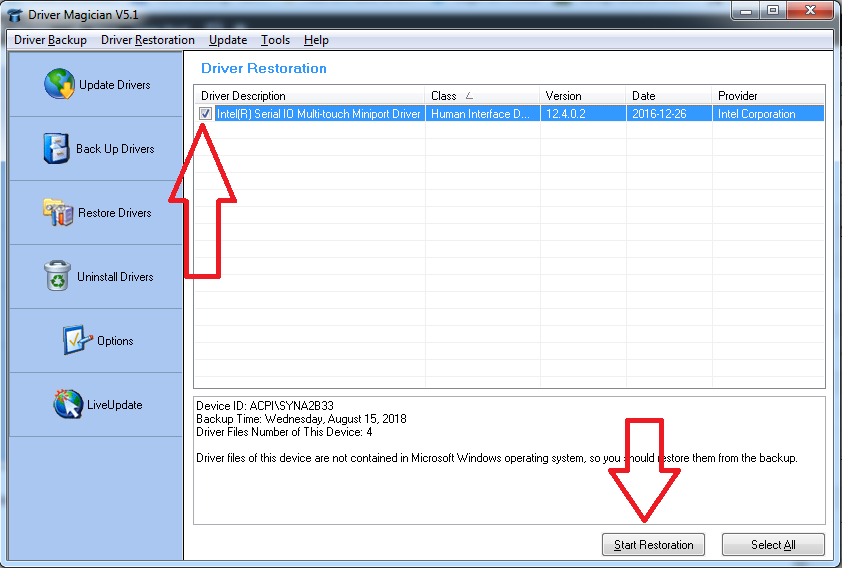The image size is (842, 568).
Task: Click the version cell 12.4.0.2
Action: tap(583, 114)
